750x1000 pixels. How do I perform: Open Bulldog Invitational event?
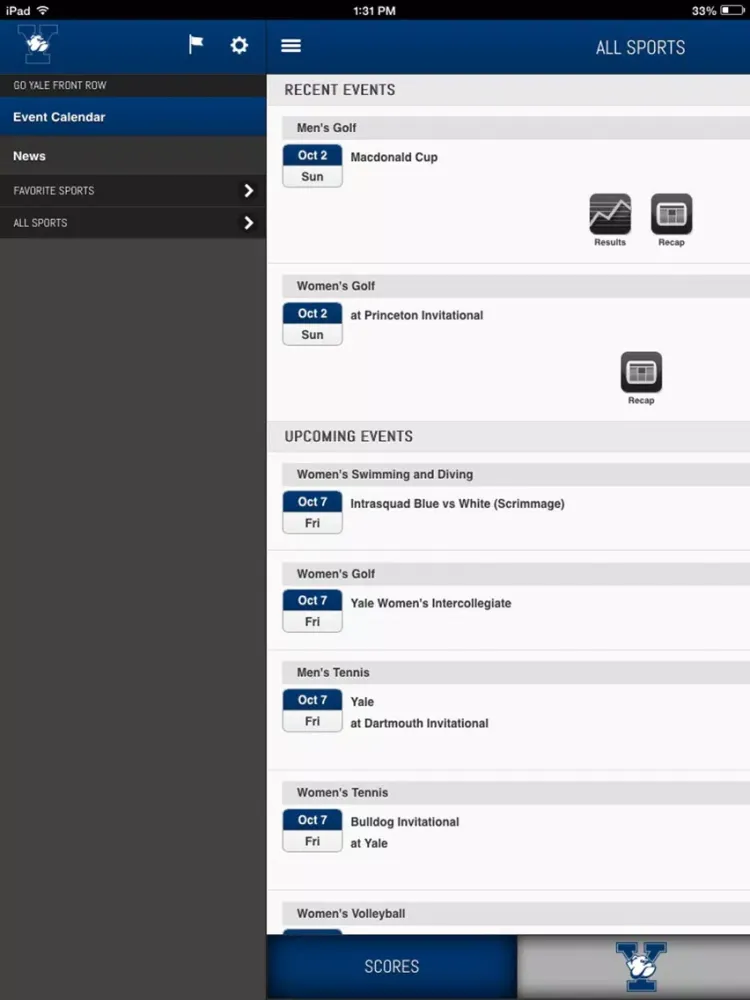click(404, 821)
